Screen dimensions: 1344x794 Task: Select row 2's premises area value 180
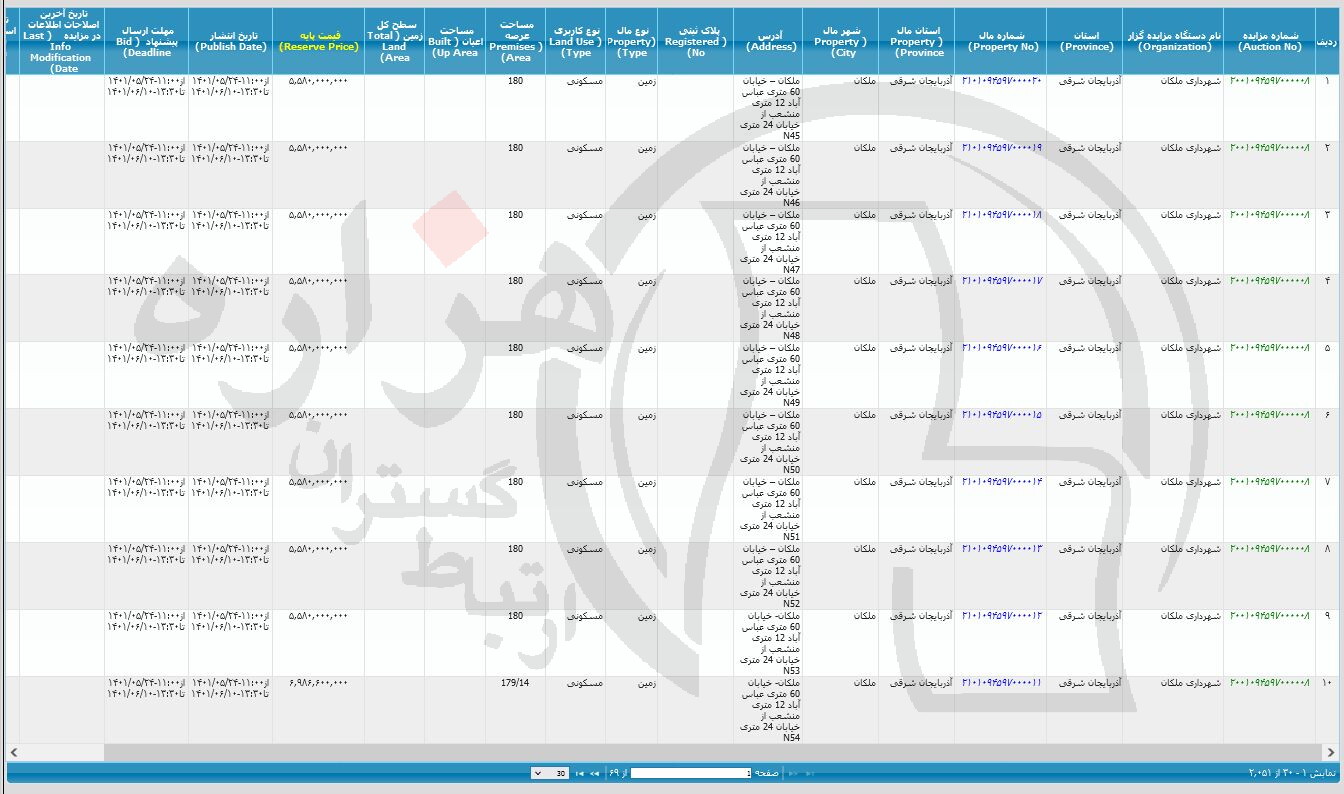click(x=515, y=148)
